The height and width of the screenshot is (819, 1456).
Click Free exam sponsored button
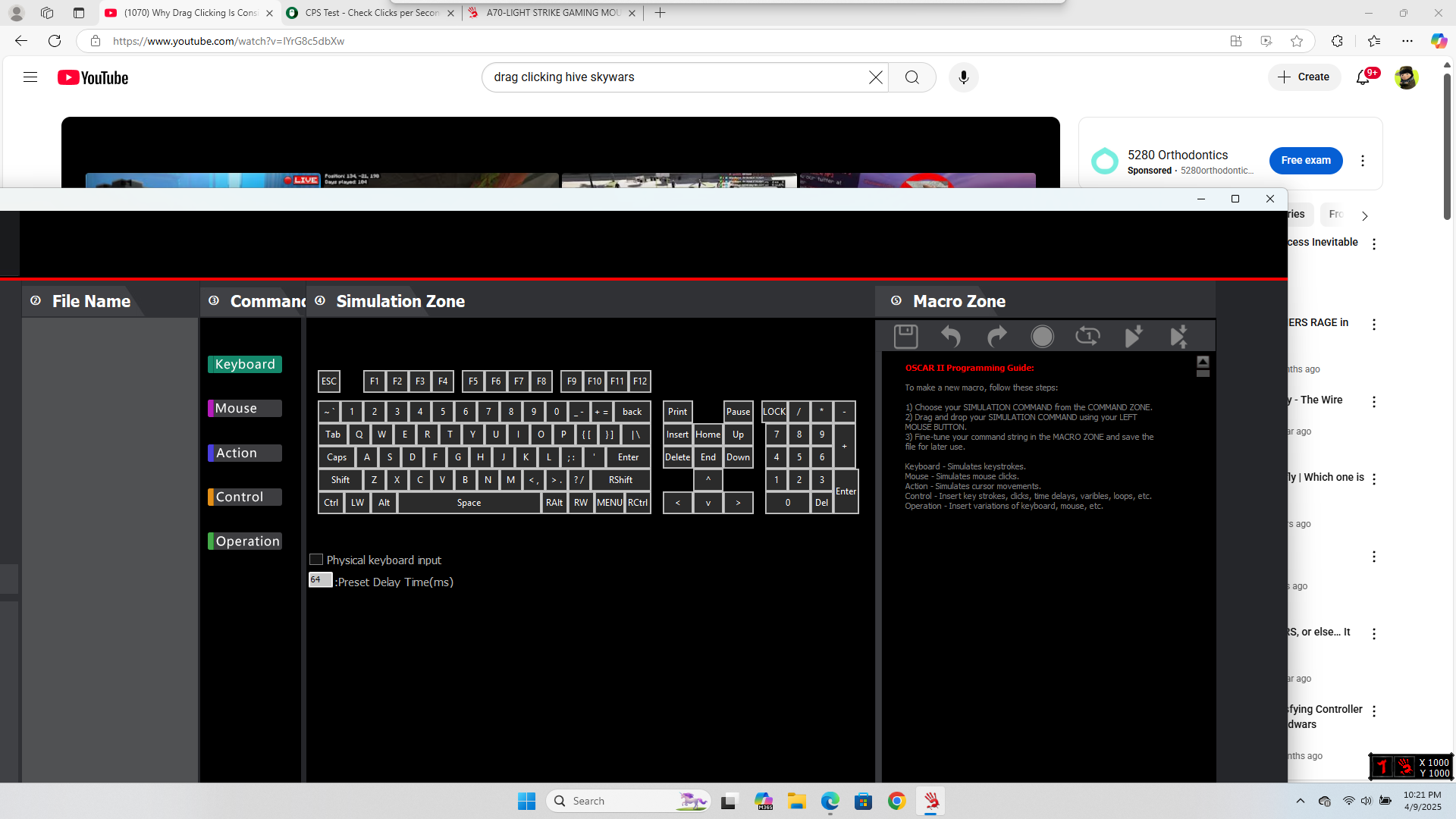click(x=1306, y=160)
